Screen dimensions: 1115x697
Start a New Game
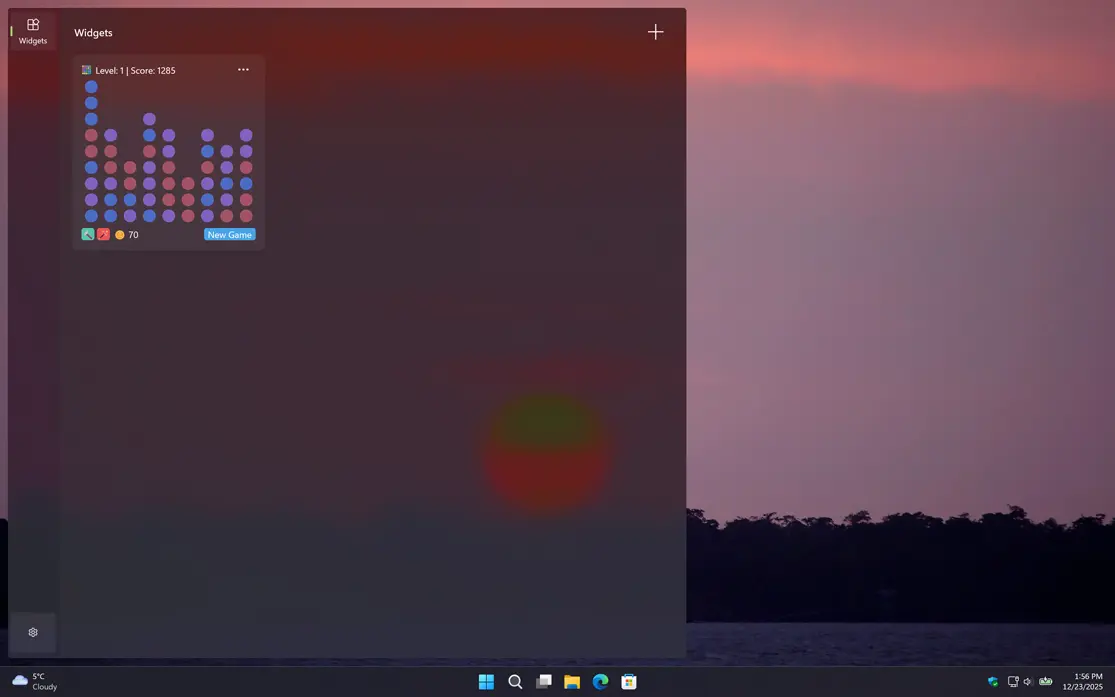pos(229,234)
